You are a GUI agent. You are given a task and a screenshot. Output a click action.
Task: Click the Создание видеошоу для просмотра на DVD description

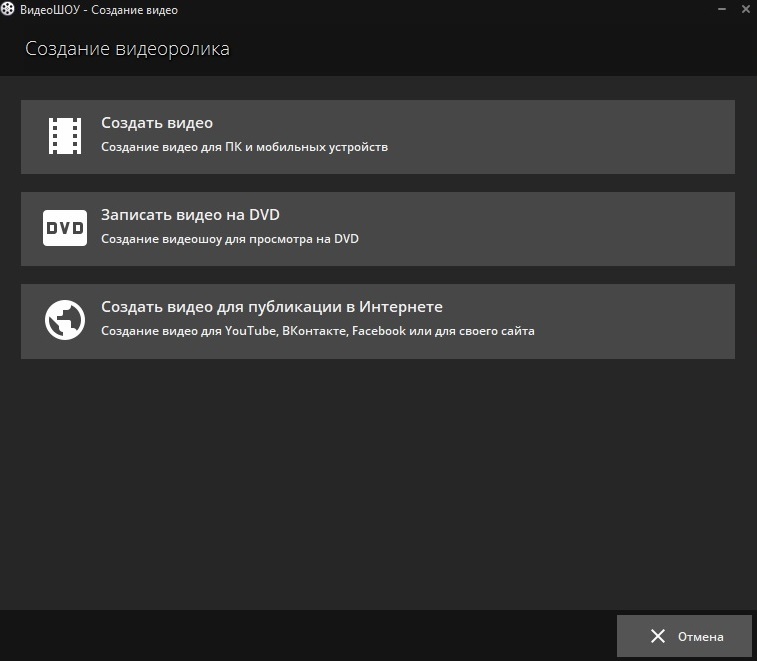point(230,239)
